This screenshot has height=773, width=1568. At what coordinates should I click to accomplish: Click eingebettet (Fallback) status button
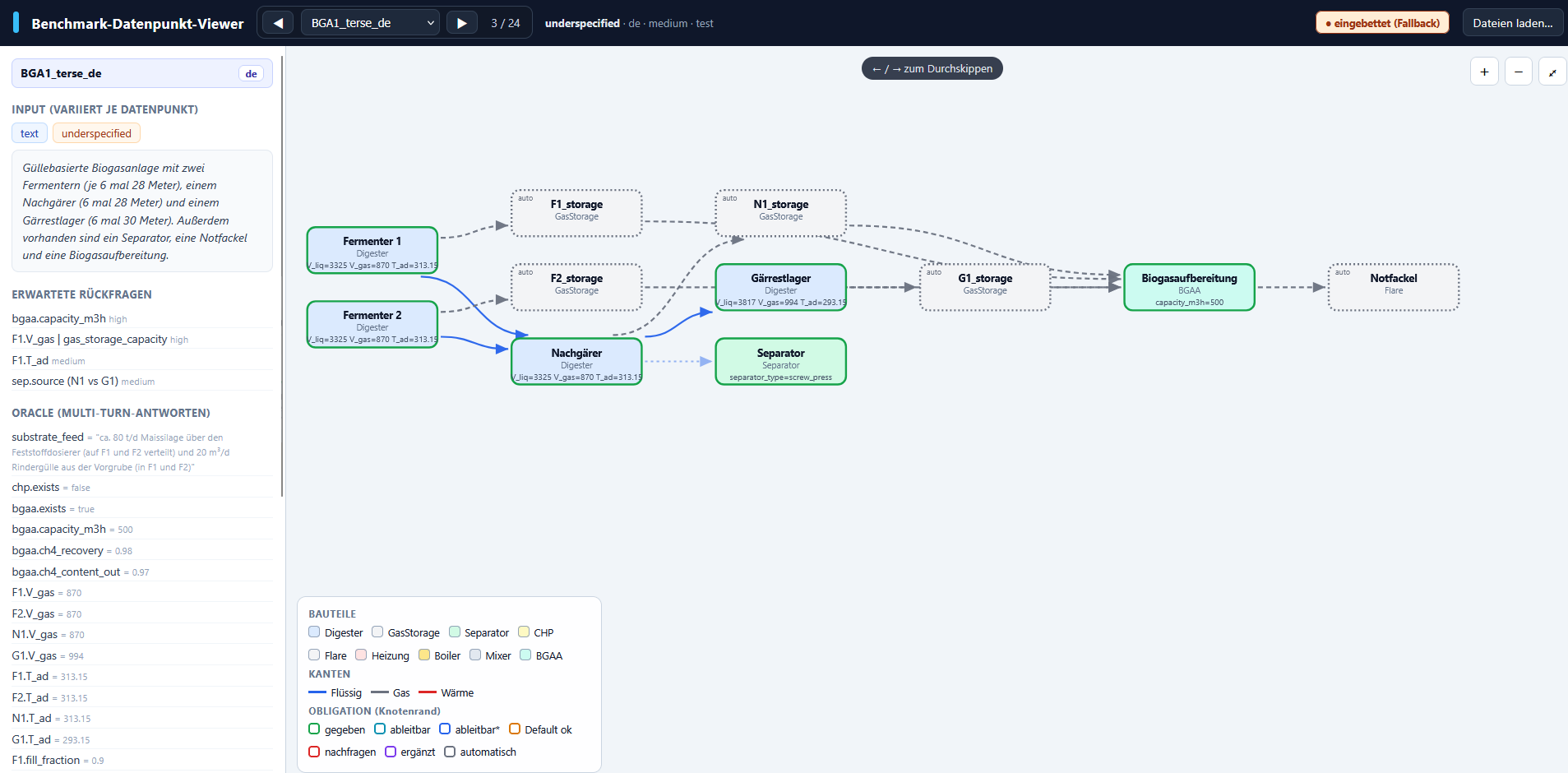pos(1382,23)
